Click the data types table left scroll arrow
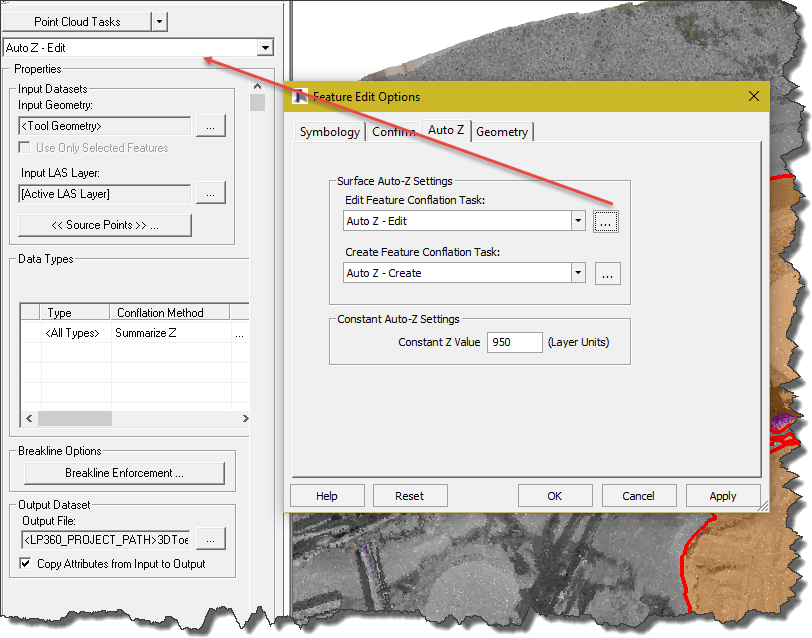Image resolution: width=812 pixels, height=638 pixels. [29, 418]
